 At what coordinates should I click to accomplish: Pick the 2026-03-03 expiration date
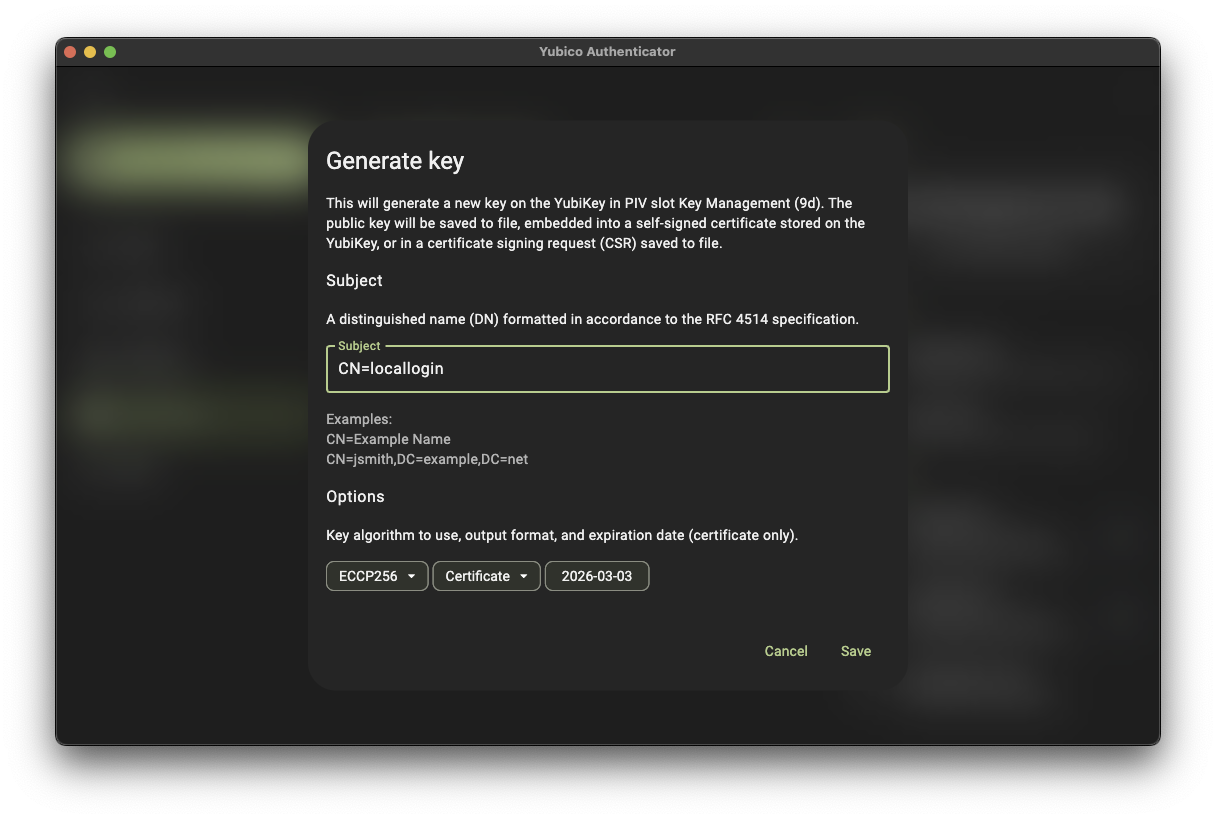click(597, 576)
